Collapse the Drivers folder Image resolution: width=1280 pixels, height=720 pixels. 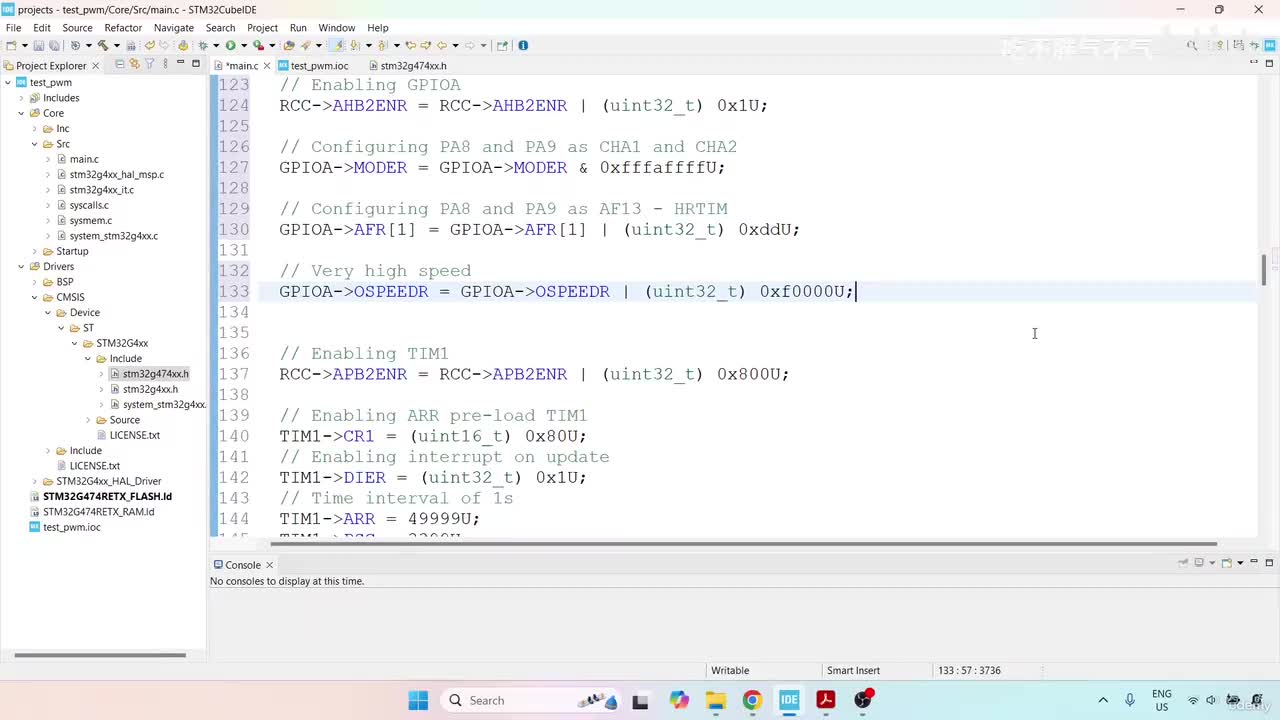pos(21,266)
